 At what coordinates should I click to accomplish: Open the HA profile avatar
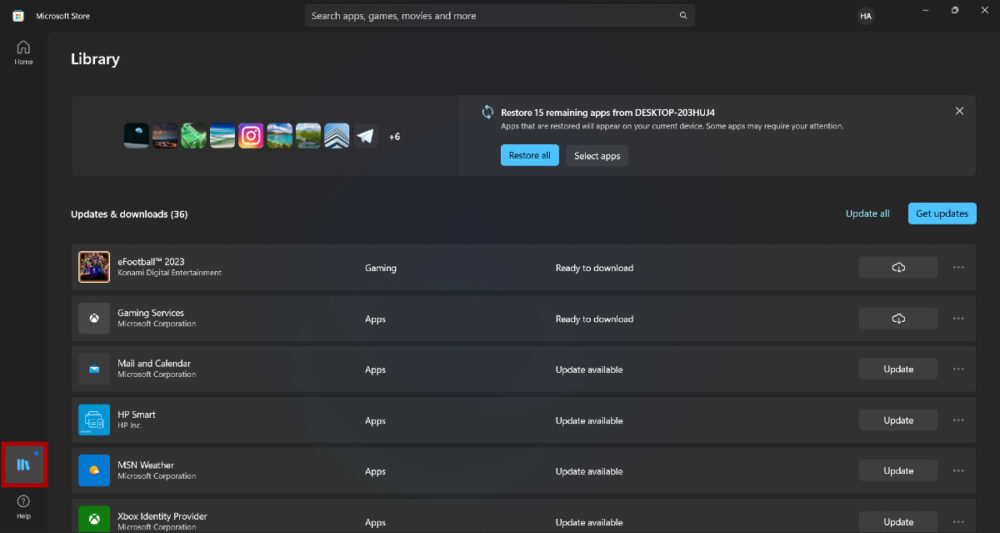click(865, 16)
